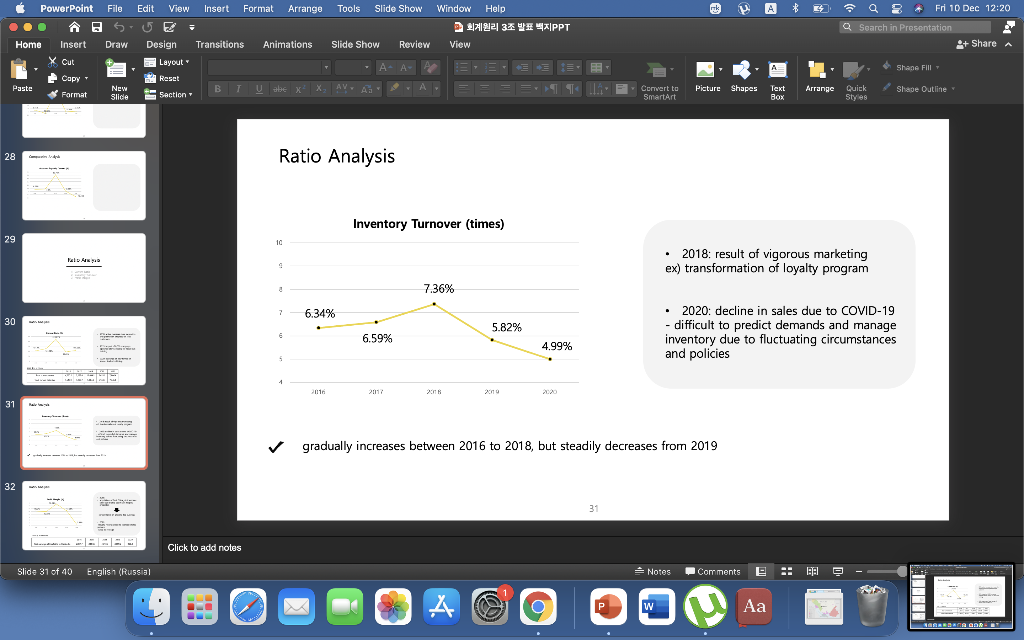This screenshot has height=640, width=1024.
Task: Click 'Click to add notes' area
Action: point(204,547)
